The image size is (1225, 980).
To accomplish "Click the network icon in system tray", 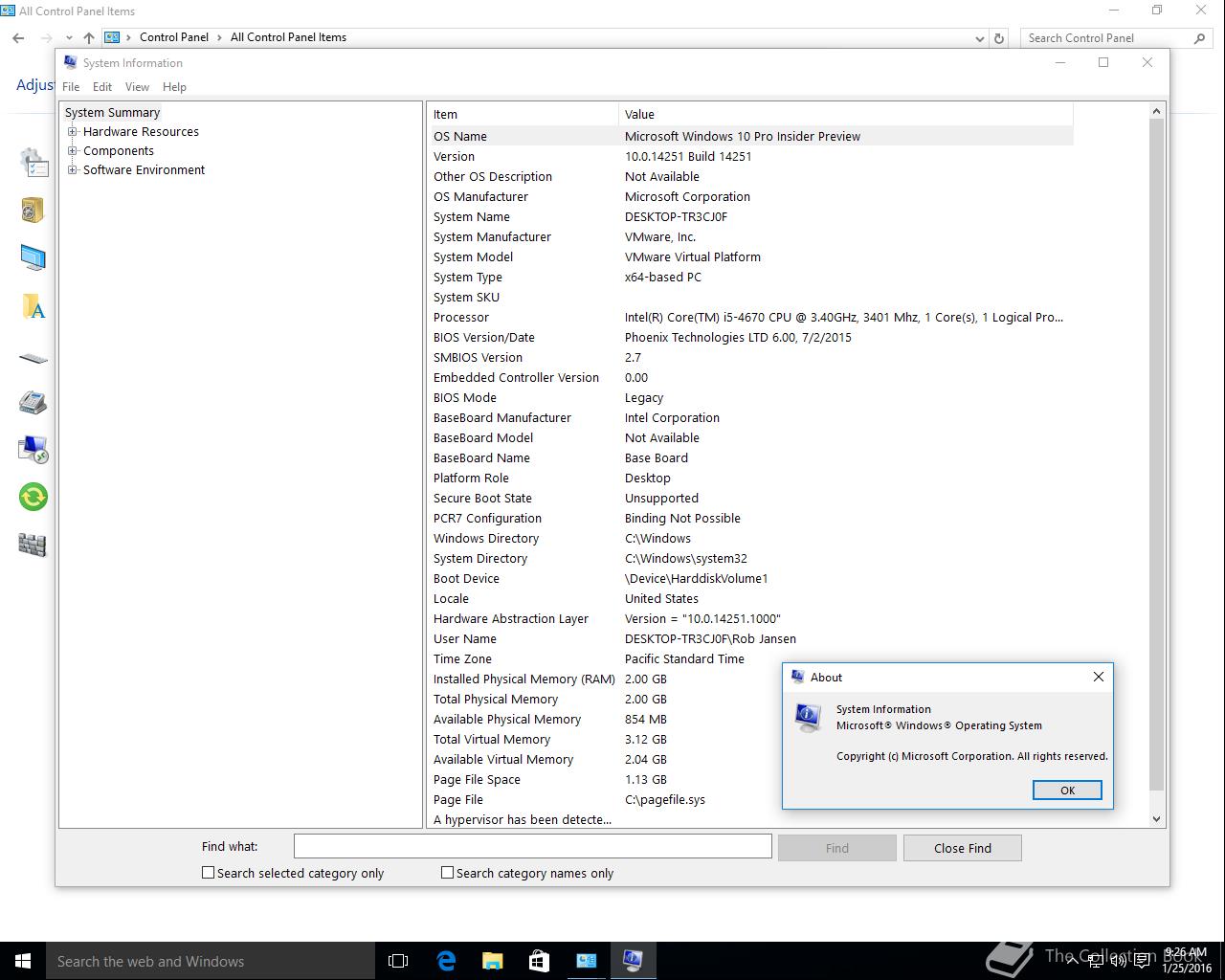I will 1095,961.
